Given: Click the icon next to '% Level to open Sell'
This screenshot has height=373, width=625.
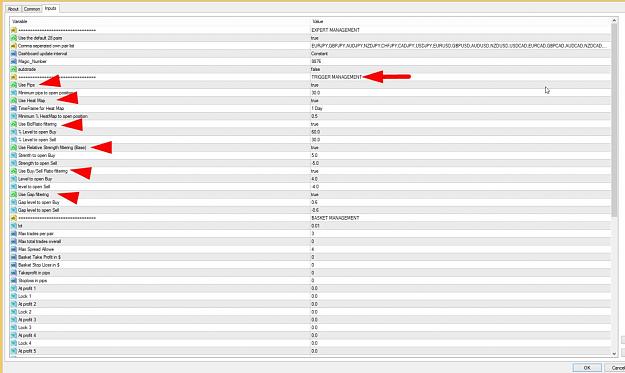Looking at the screenshot, I should click(x=14, y=140).
